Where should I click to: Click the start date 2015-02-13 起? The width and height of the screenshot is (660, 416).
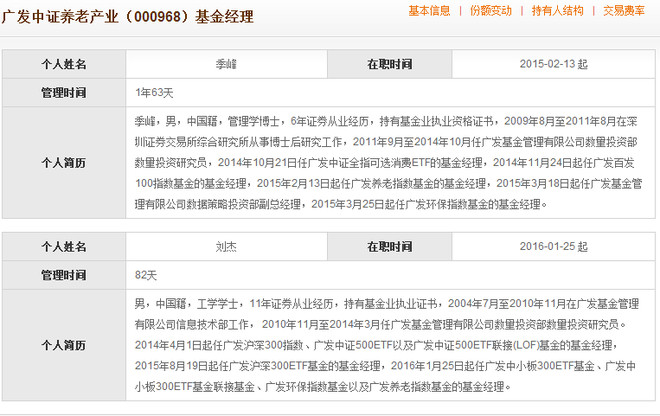tap(553, 64)
